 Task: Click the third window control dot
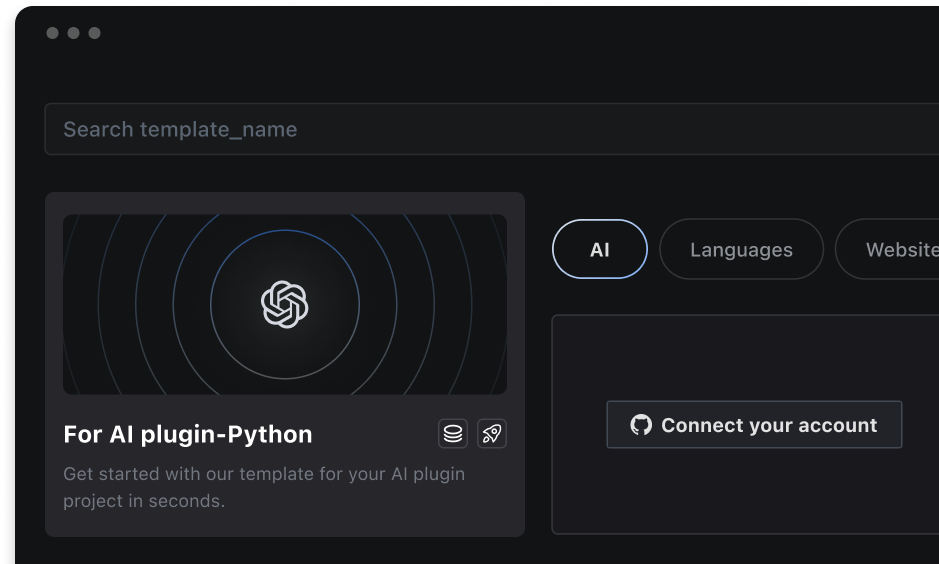point(95,33)
